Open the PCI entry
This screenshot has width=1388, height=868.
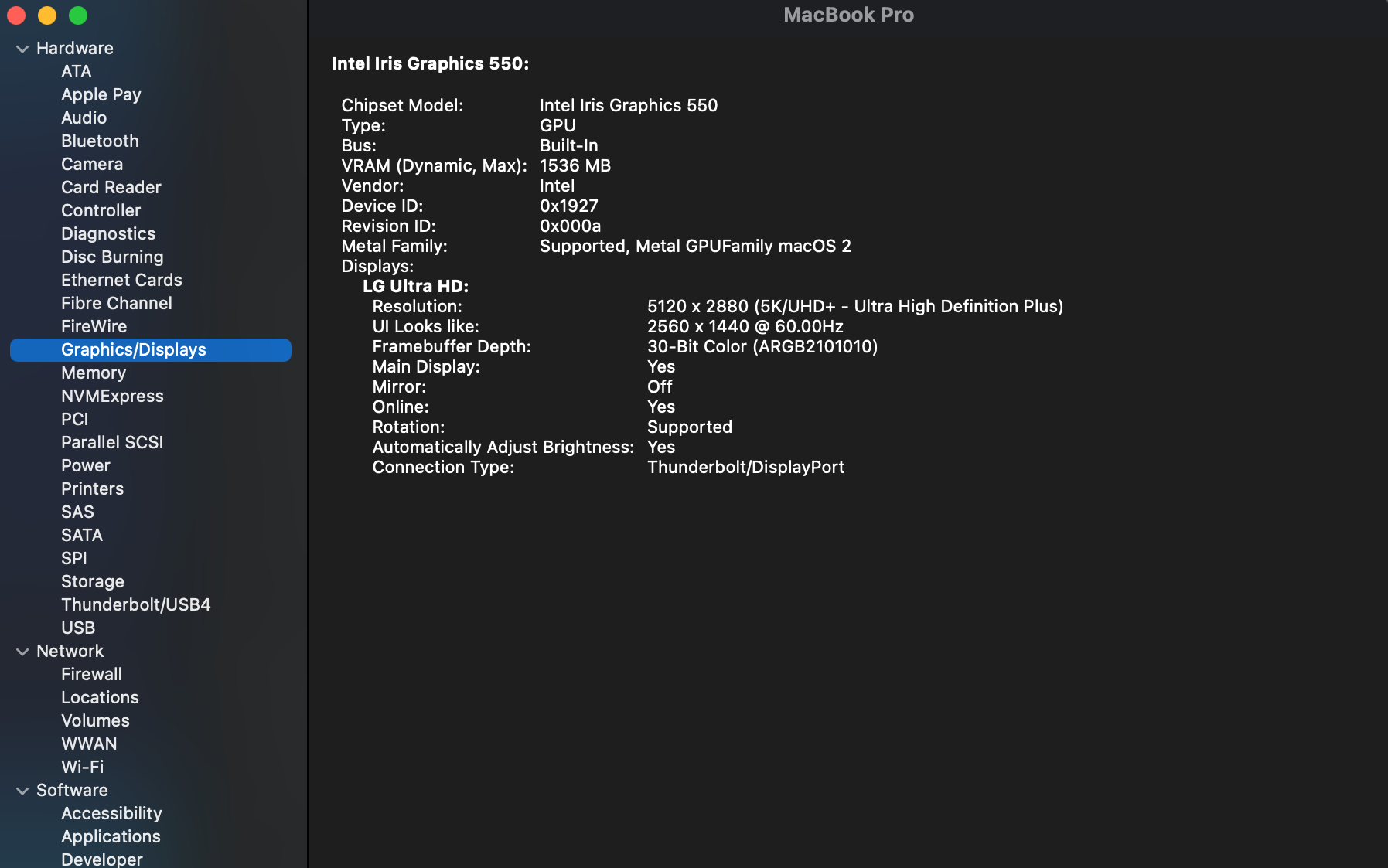(x=75, y=419)
